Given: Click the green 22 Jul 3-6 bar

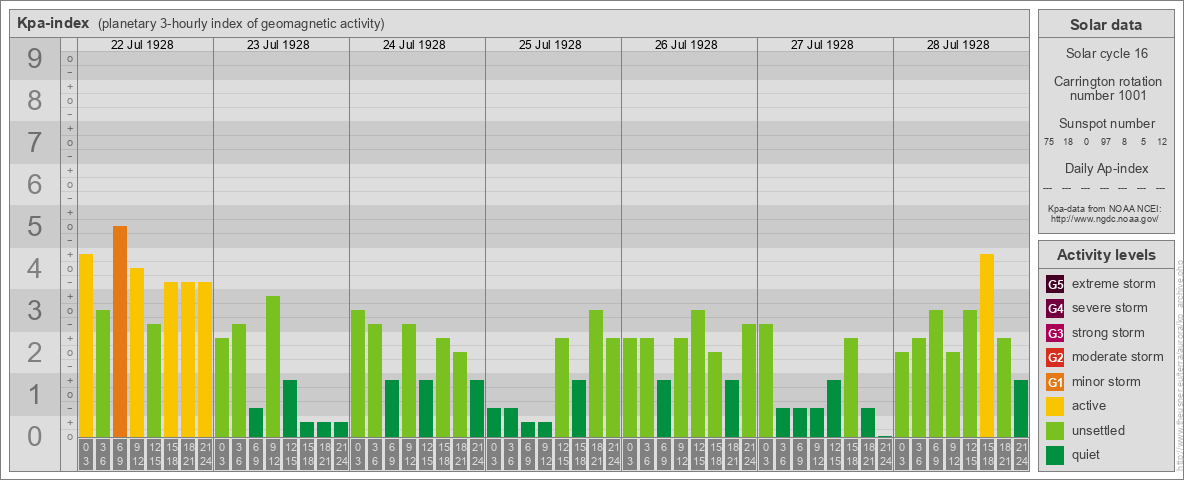Looking at the screenshot, I should pos(103,374).
